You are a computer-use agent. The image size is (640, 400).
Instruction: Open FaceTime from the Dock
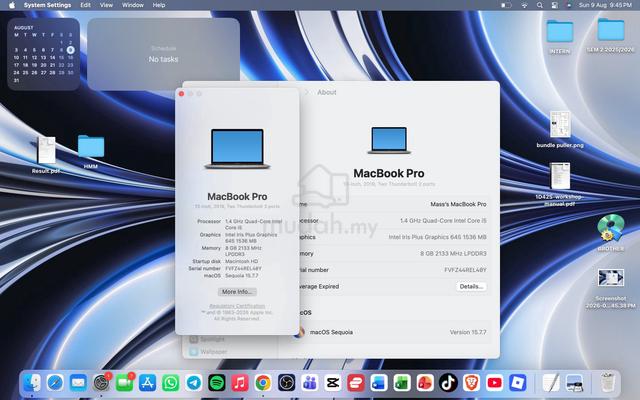124,383
